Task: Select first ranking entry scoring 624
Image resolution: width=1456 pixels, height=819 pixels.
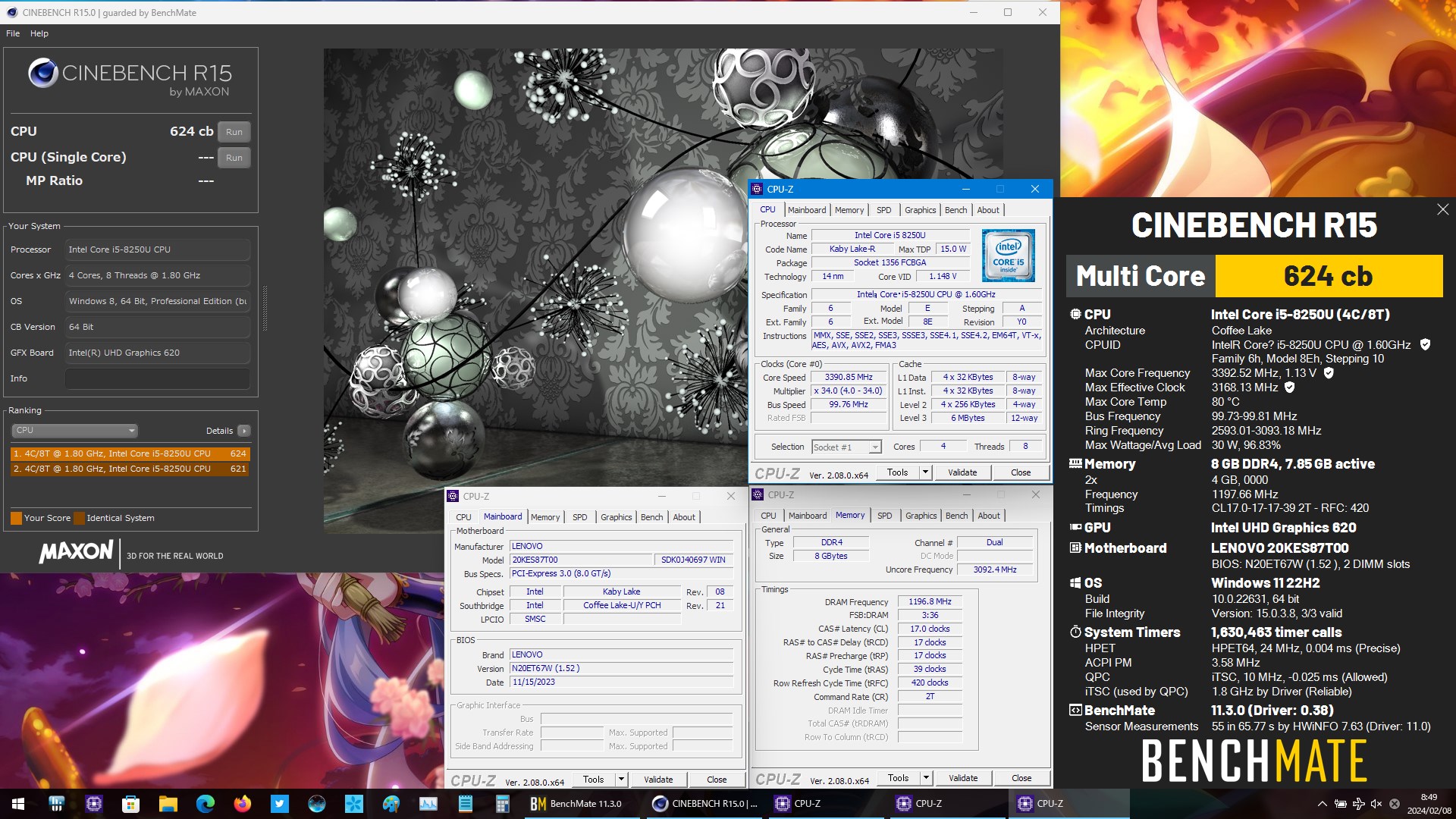Action: [x=130, y=453]
